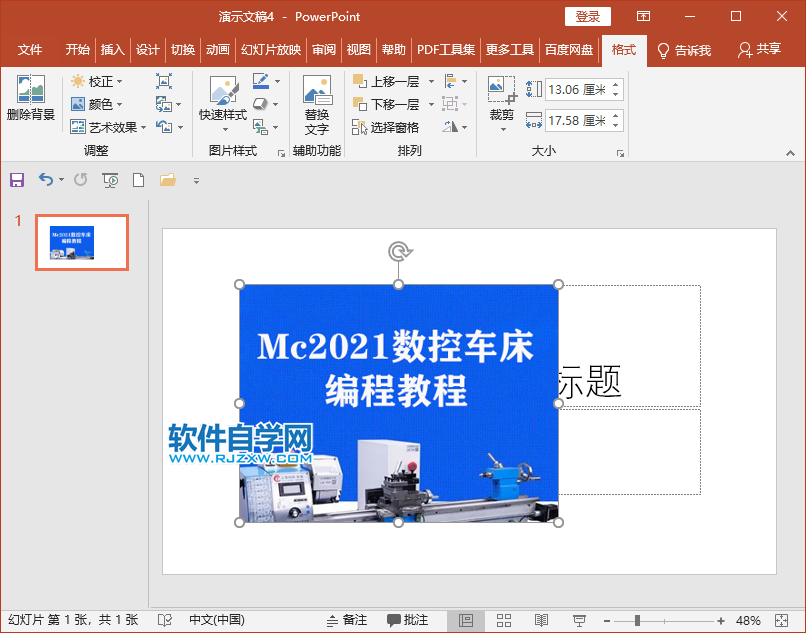The height and width of the screenshot is (633, 806).
Task: Click the Normal view icon in status bar
Action: pos(466,619)
